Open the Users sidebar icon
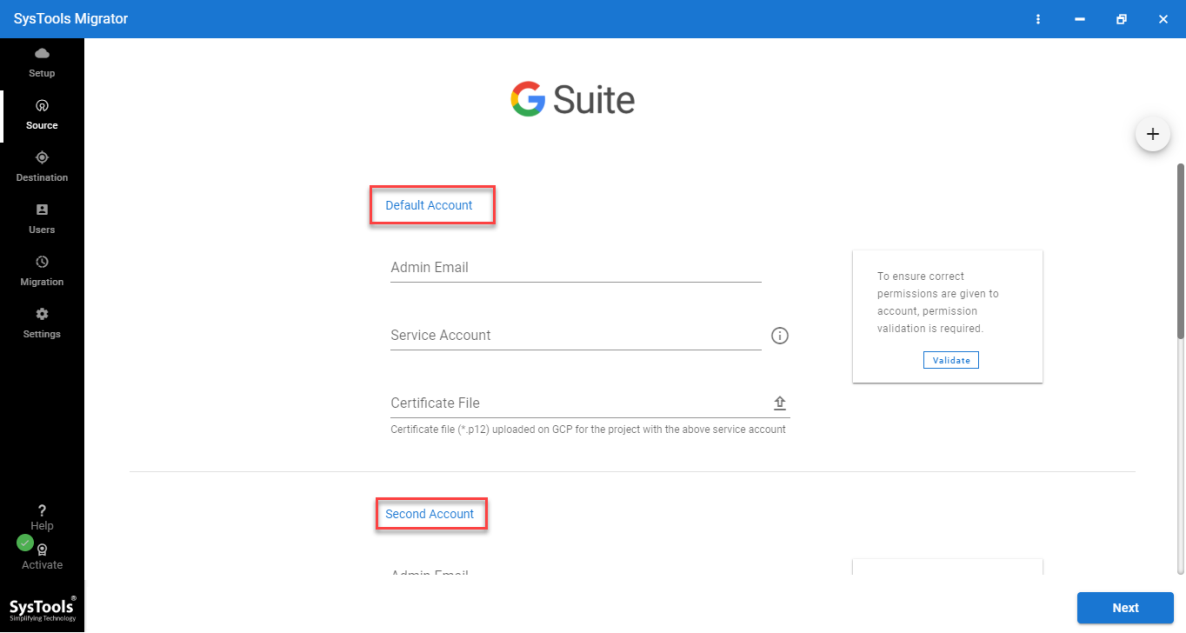The image size is (1186, 633). 42,209
